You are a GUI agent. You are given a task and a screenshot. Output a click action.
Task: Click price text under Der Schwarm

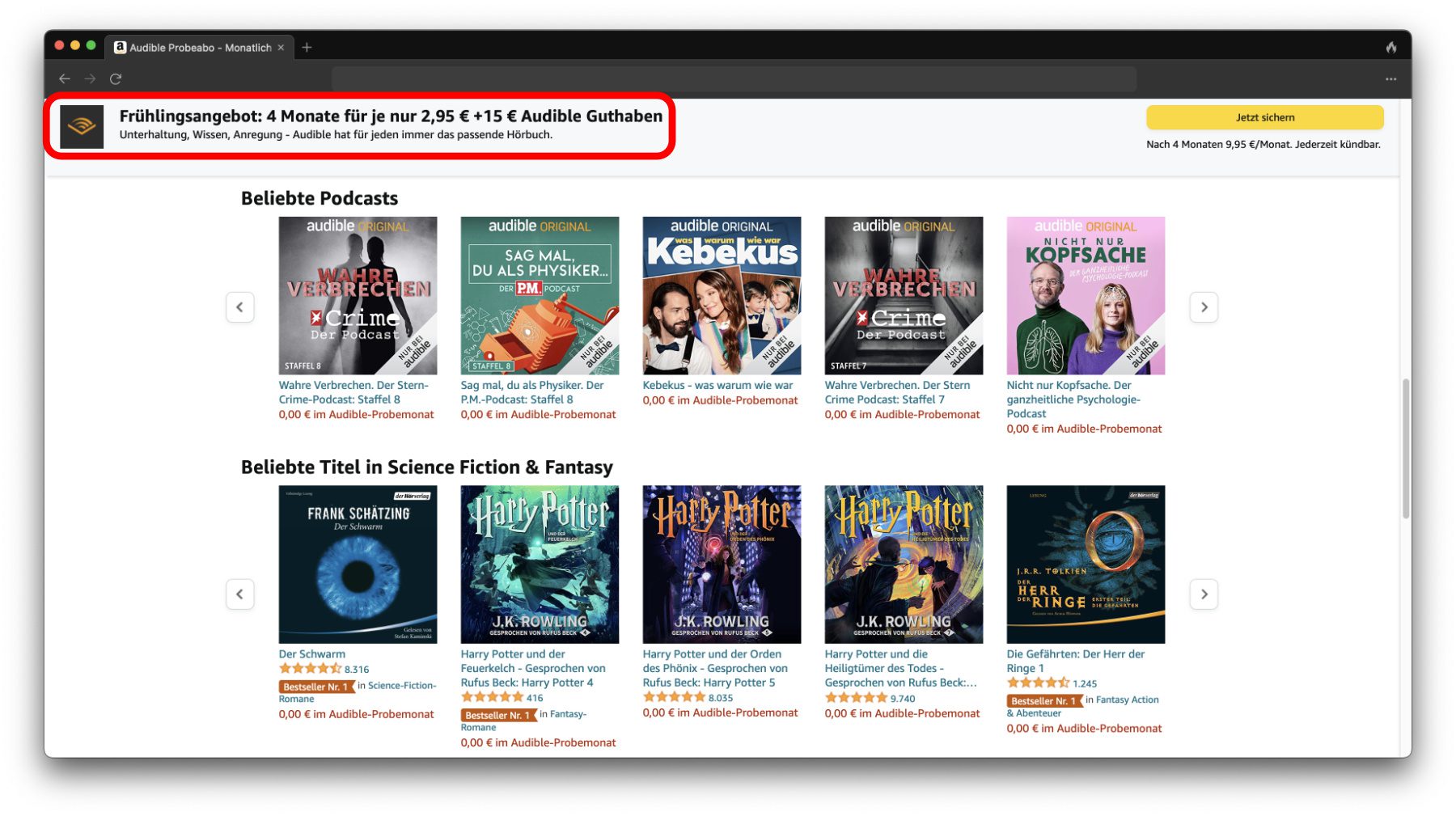[356, 714]
